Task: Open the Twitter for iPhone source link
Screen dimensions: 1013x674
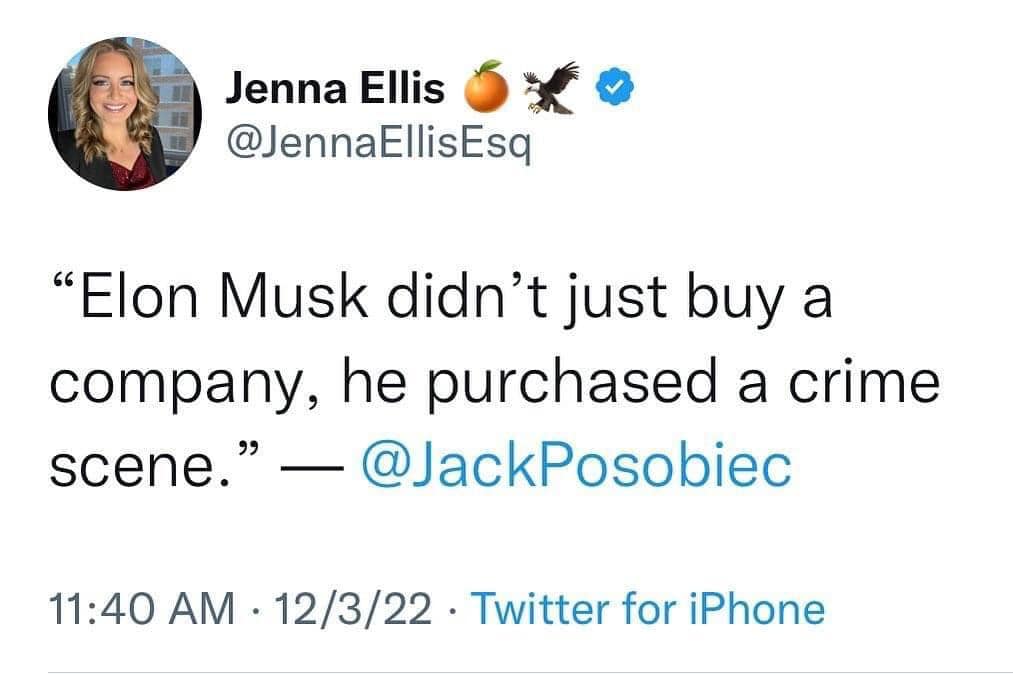Action: point(647,608)
